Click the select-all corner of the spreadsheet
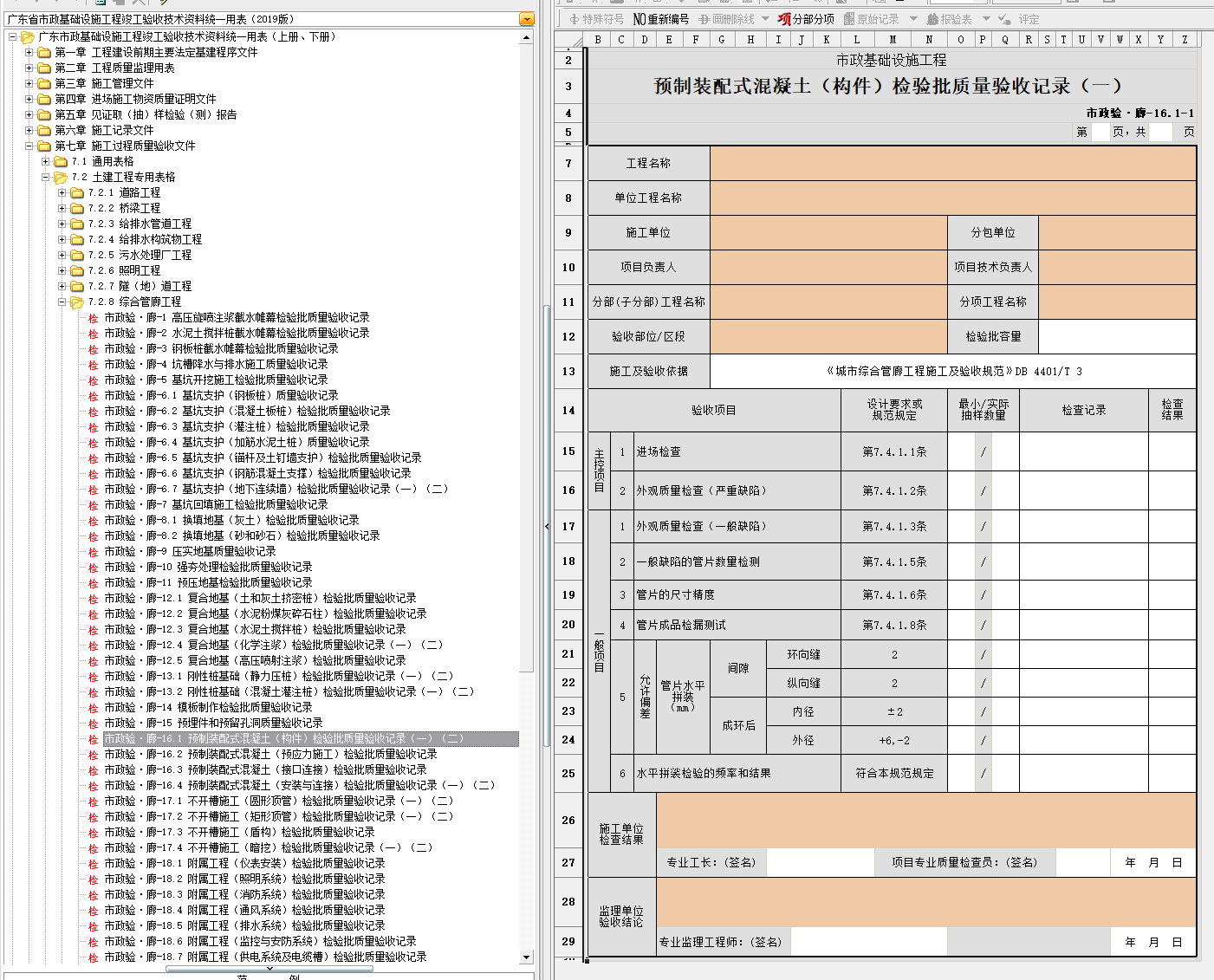The height and width of the screenshot is (980, 1214). click(x=568, y=40)
